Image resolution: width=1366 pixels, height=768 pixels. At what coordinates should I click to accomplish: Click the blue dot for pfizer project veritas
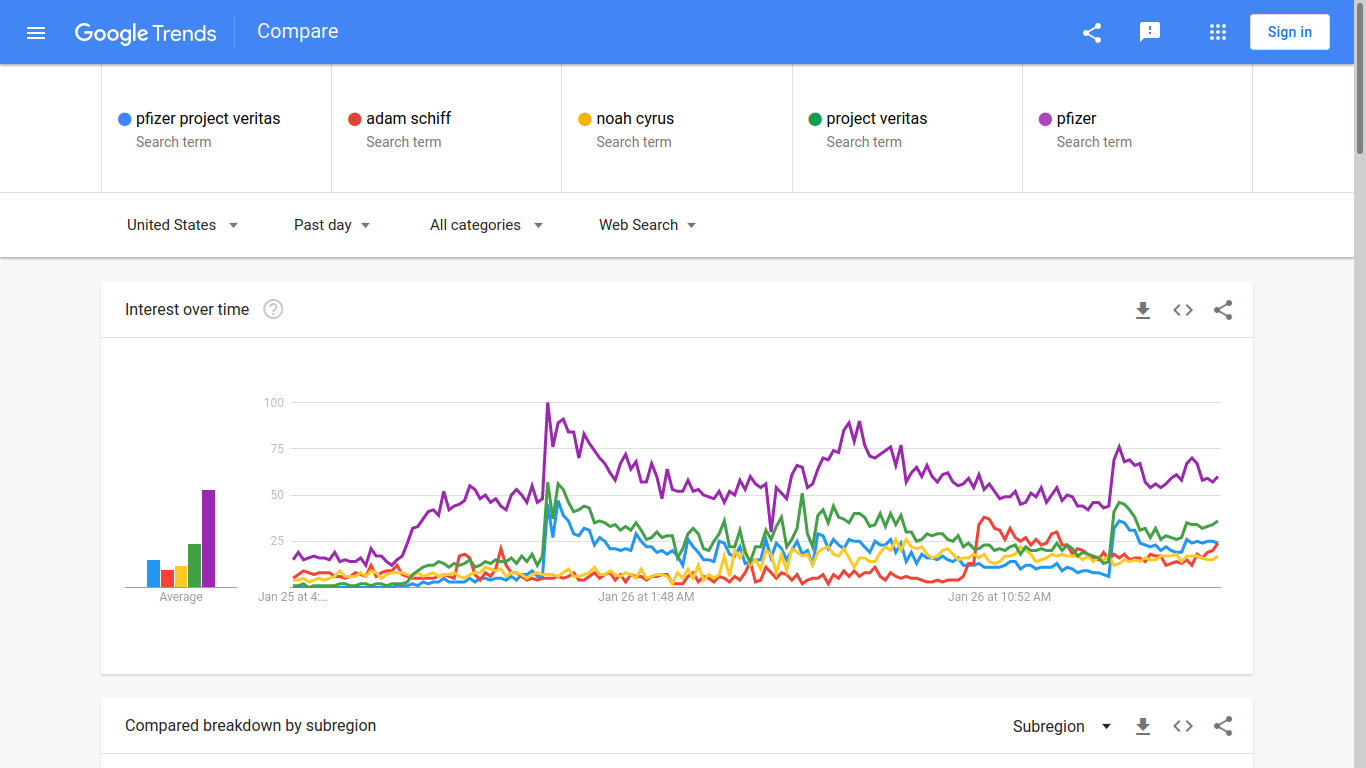(x=125, y=119)
